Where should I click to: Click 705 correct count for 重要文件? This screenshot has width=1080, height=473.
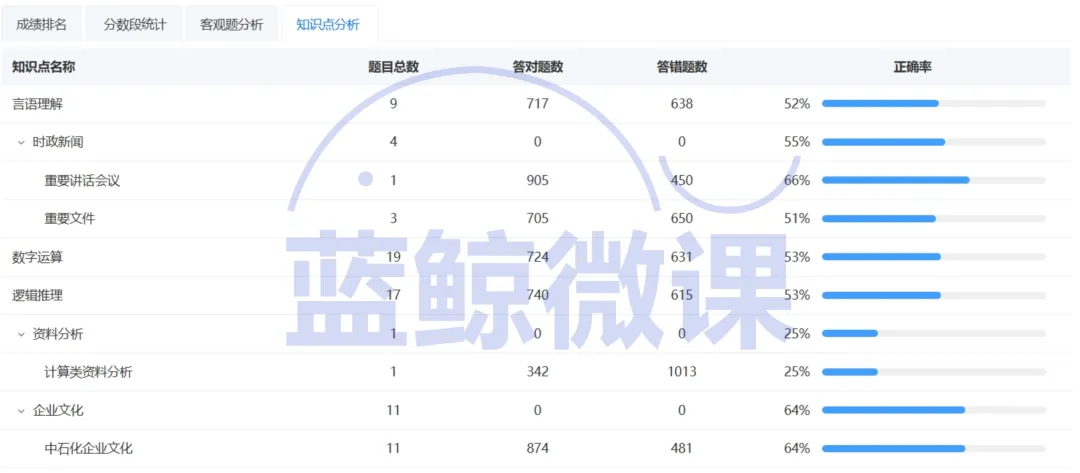point(538,219)
